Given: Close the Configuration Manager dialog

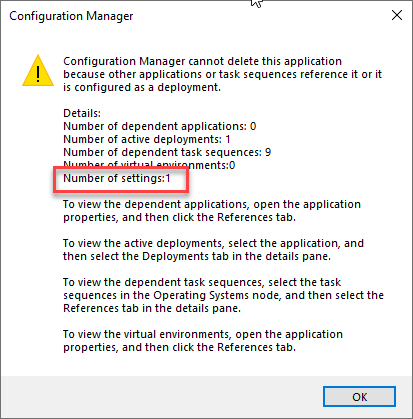Looking at the screenshot, I should coord(397,15).
